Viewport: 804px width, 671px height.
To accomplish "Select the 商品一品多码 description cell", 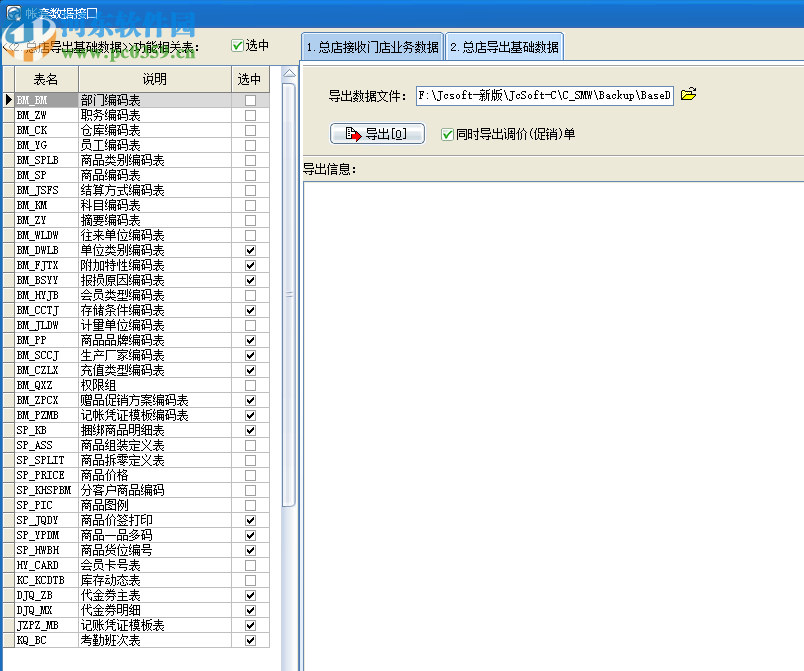I will point(155,535).
